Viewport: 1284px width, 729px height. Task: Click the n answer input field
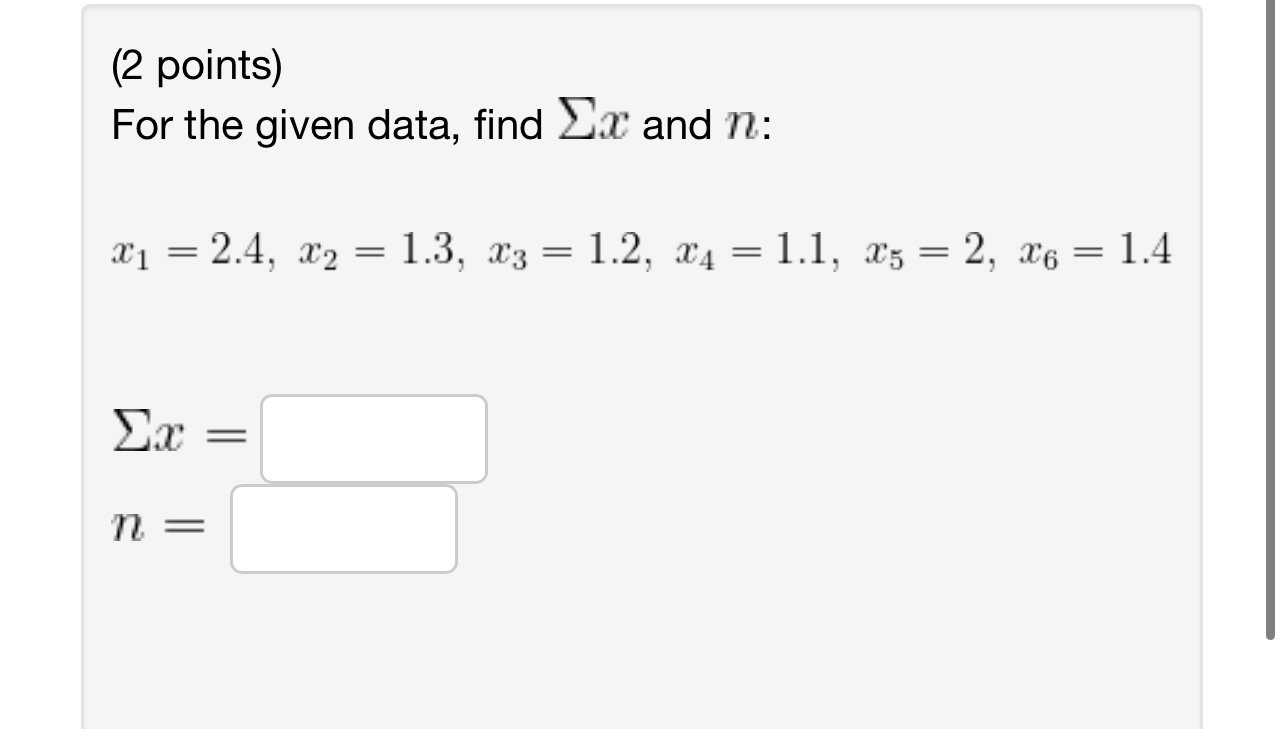pos(343,529)
